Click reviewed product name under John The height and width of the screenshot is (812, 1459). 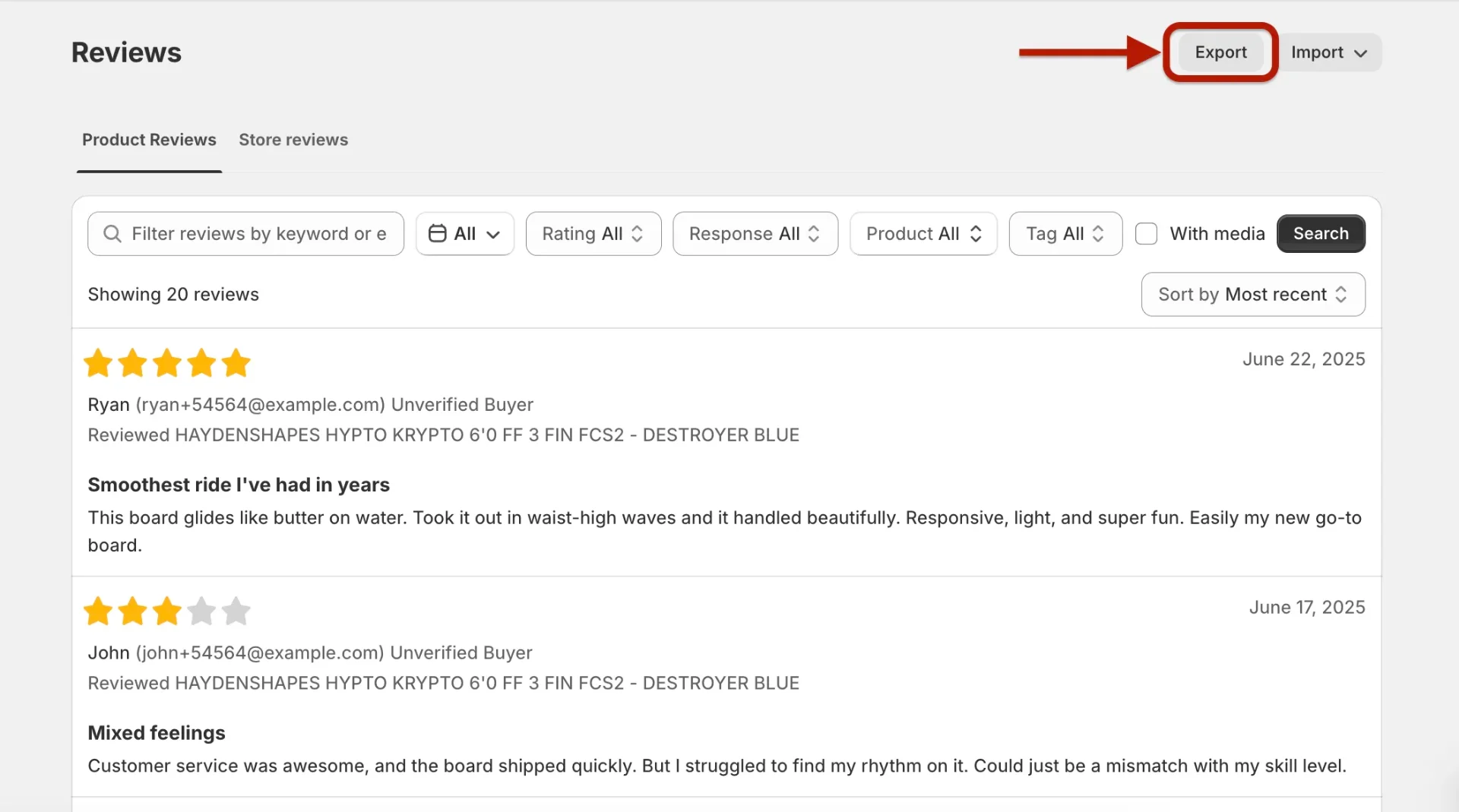coord(487,684)
